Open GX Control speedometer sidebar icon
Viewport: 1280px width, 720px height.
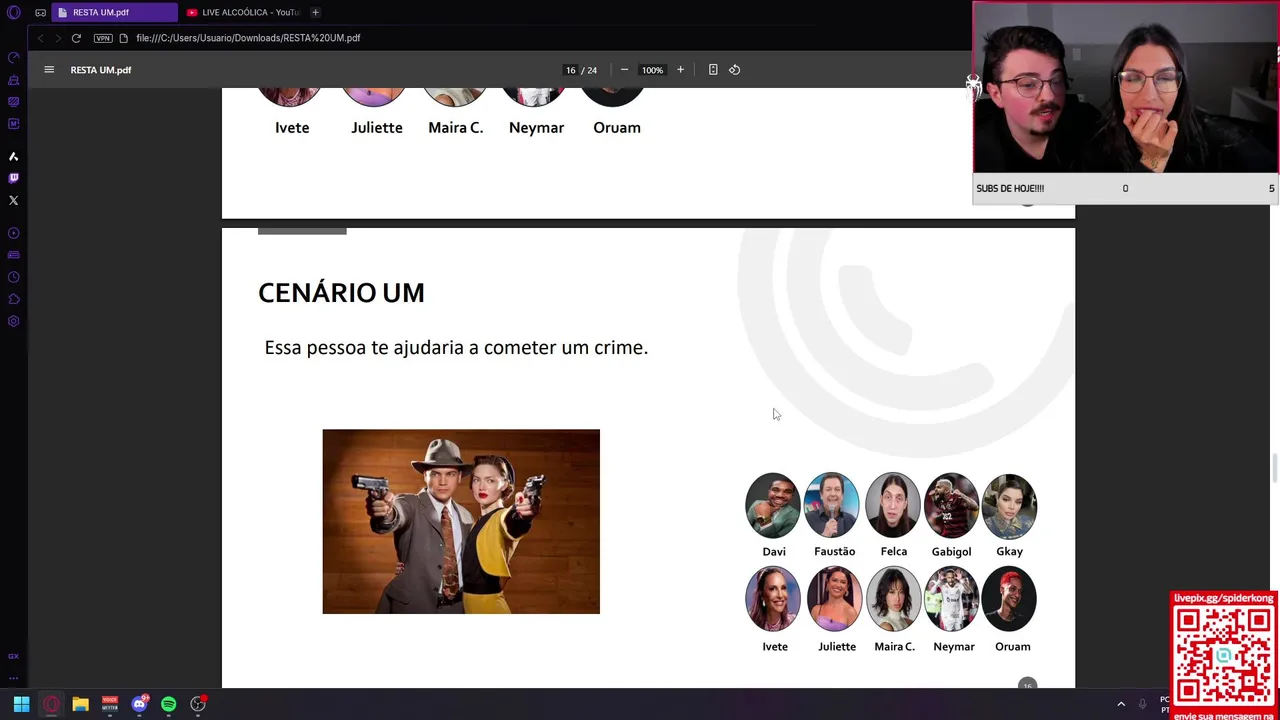pos(13,58)
